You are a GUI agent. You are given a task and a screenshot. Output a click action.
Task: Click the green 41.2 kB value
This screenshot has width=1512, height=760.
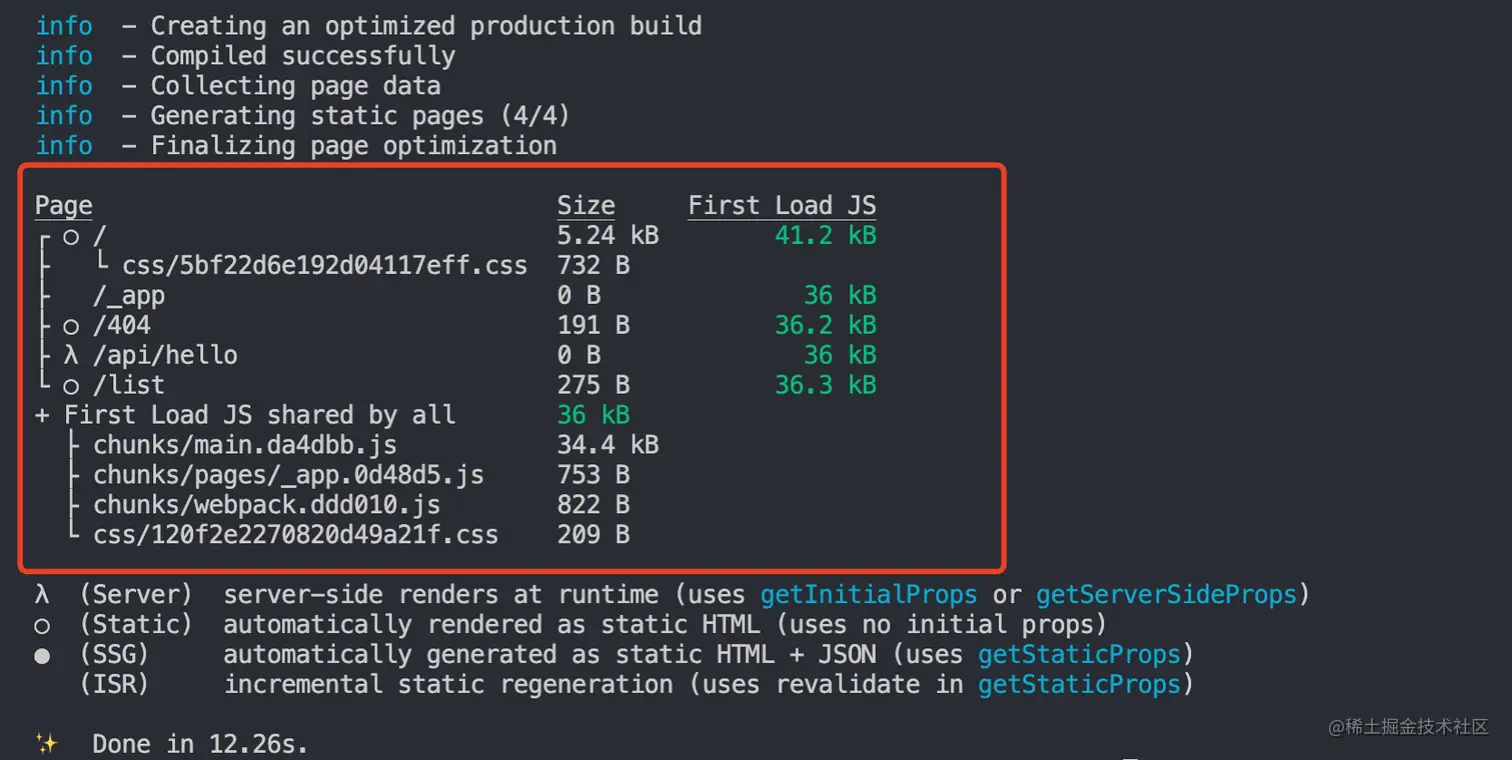click(825, 236)
